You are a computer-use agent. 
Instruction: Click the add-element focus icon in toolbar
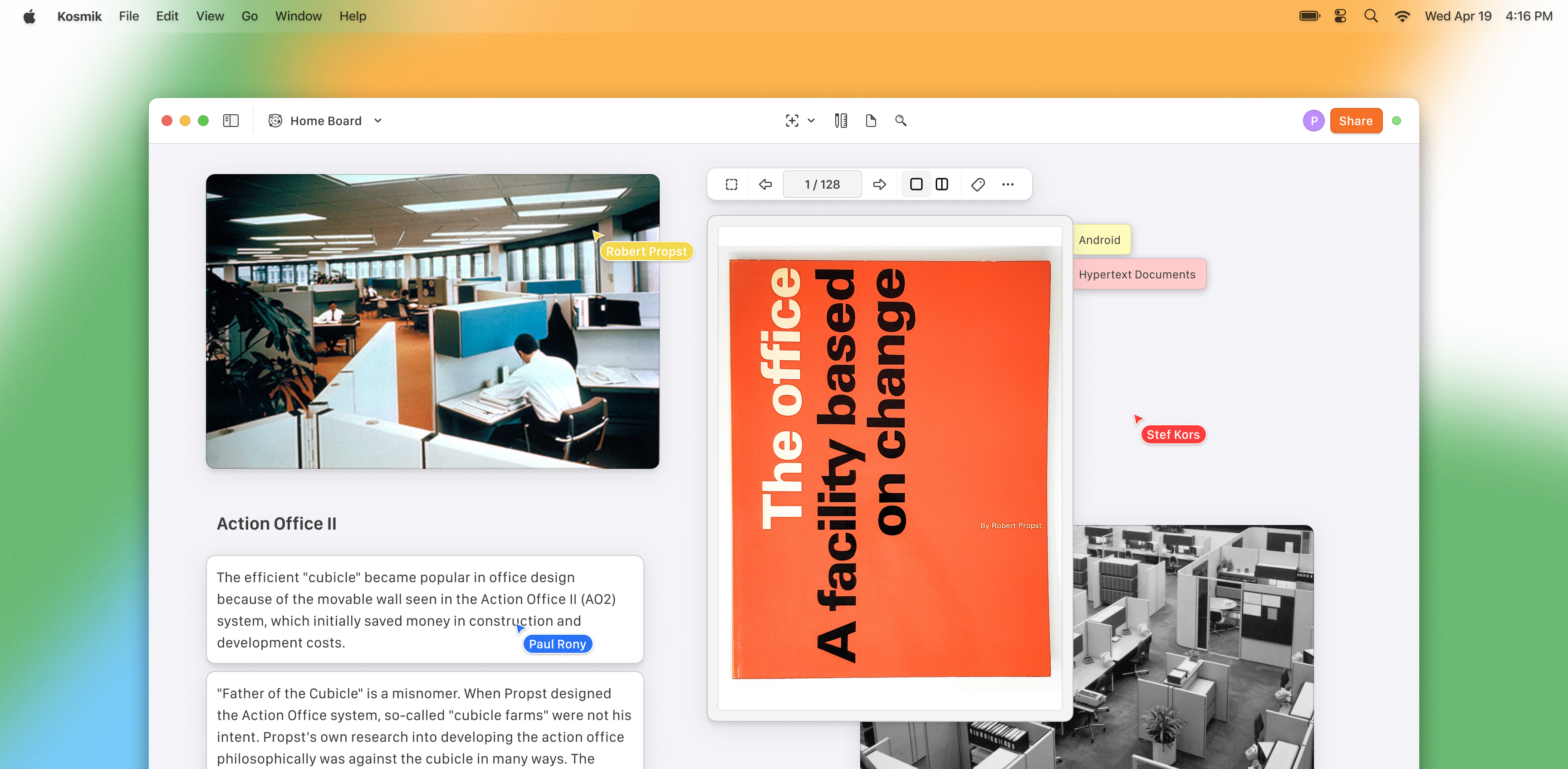pyautogui.click(x=791, y=121)
